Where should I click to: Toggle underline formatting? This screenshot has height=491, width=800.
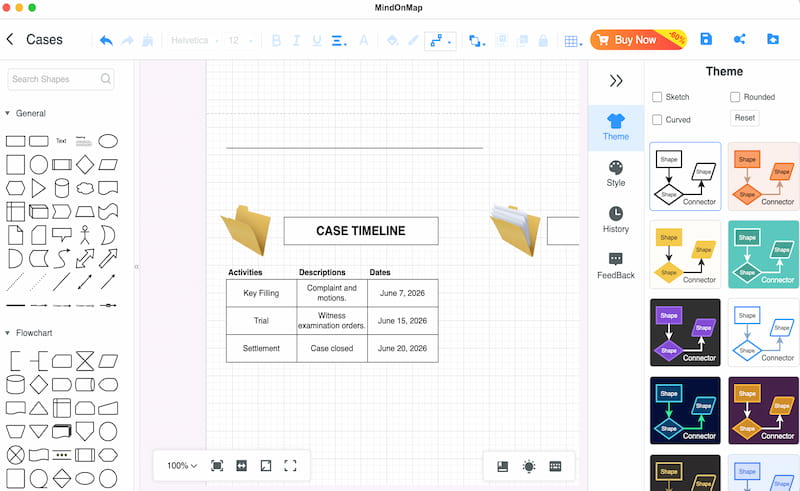317,40
